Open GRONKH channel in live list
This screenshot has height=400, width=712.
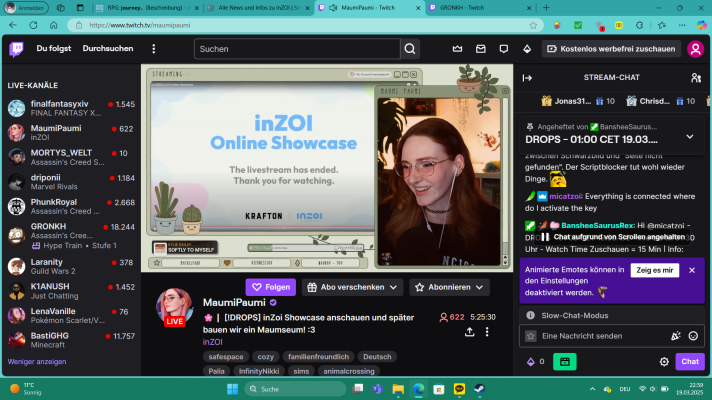[71, 236]
